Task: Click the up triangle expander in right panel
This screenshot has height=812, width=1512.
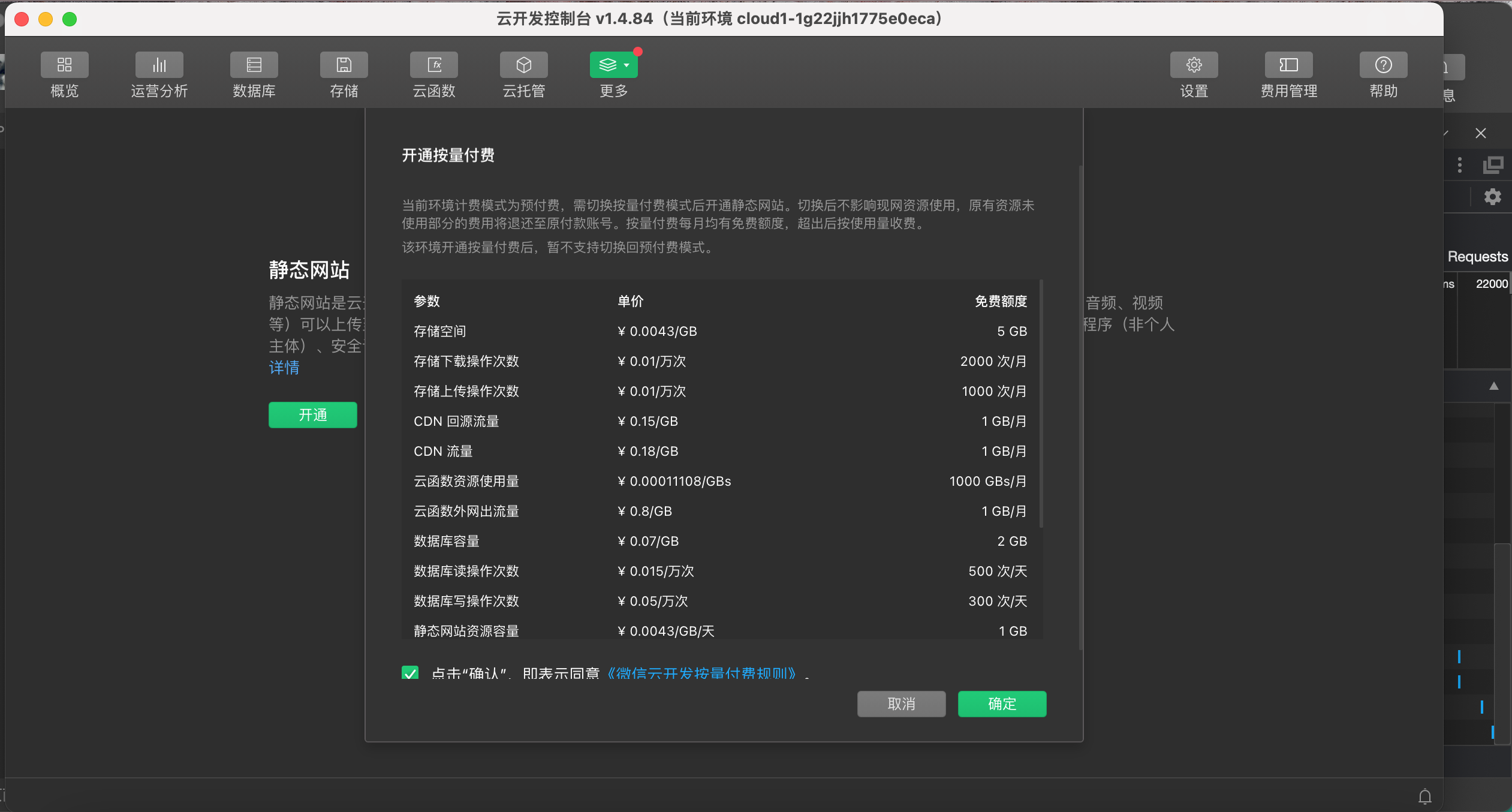Action: 1494,386
